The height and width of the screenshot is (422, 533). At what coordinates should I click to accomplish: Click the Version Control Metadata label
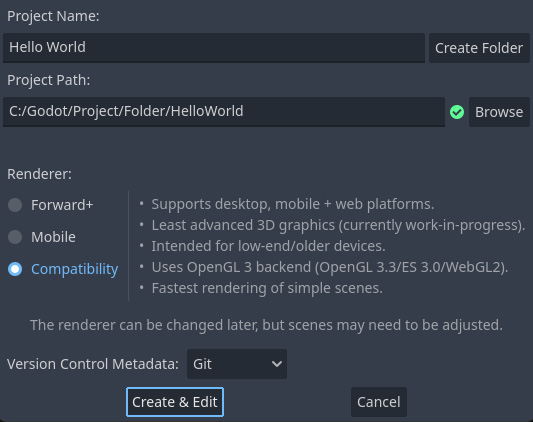pos(93,364)
